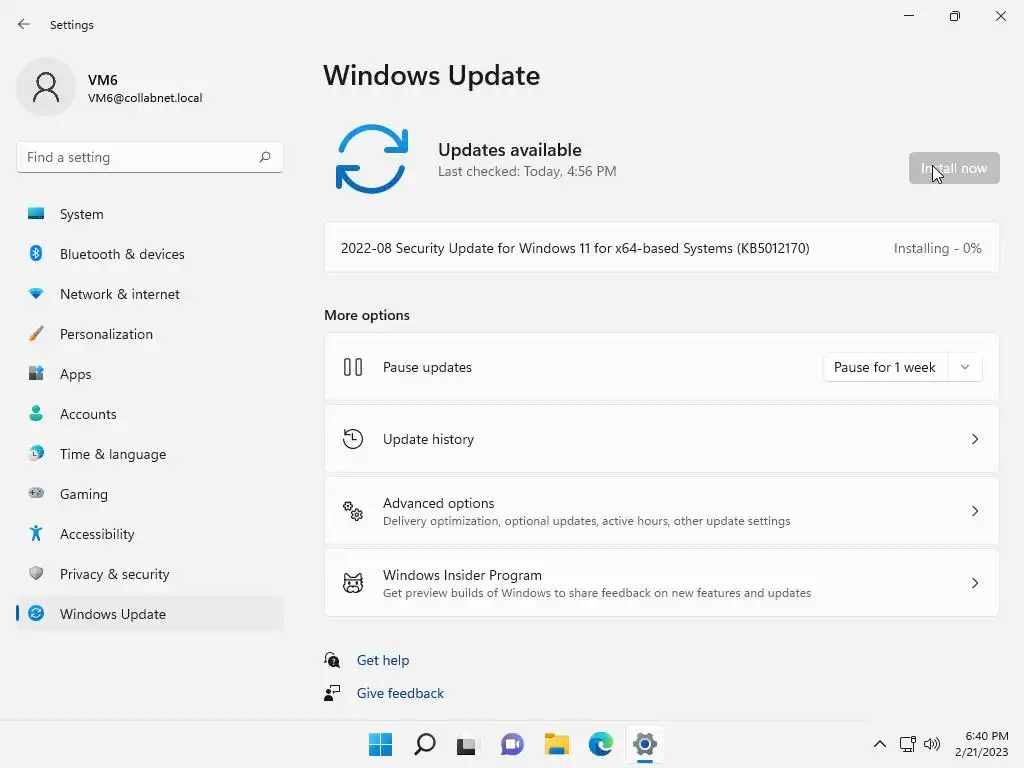This screenshot has height=768, width=1024.
Task: Open File Explorer from the taskbar
Action: 556,744
